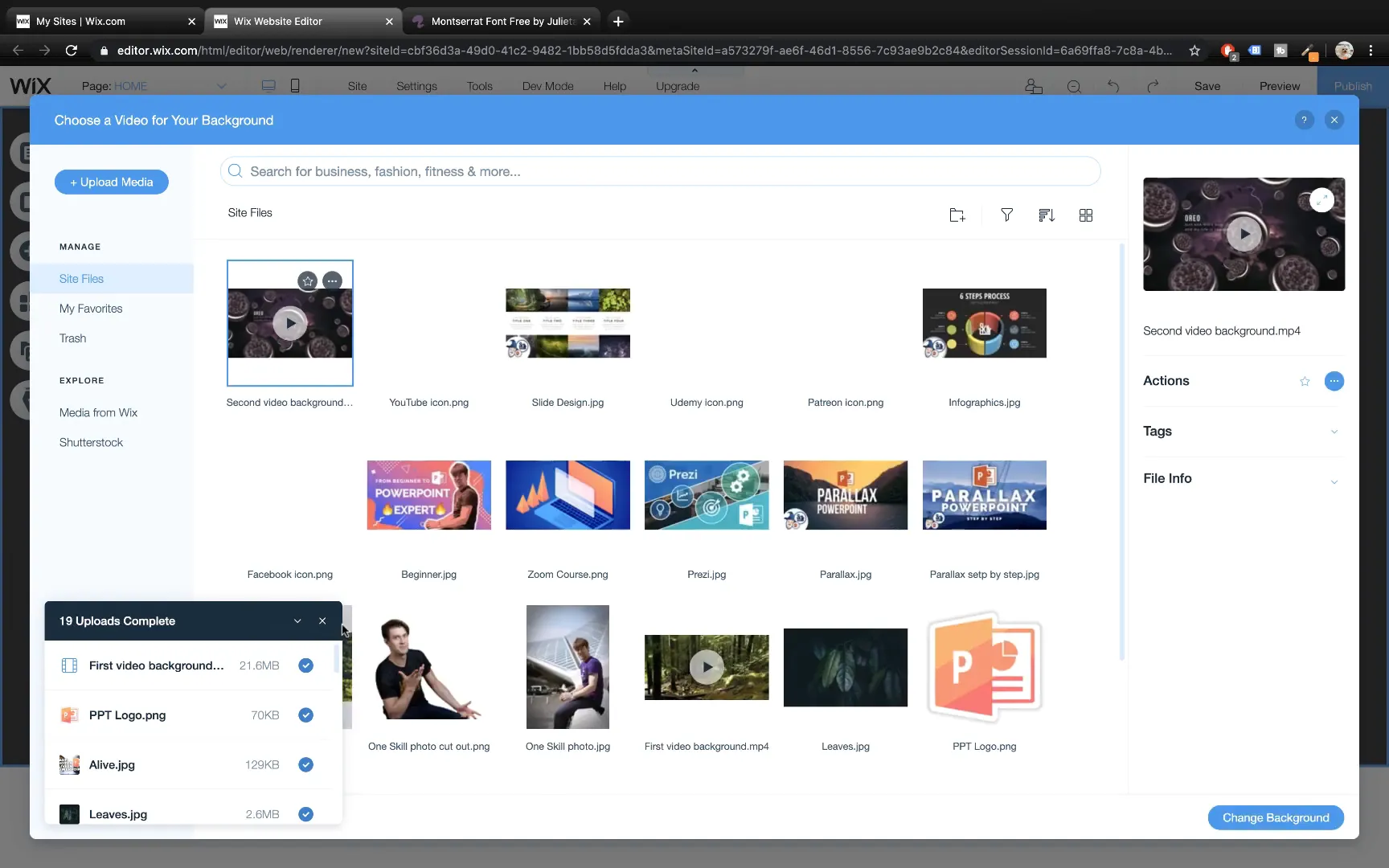Click Facebook icon.png file name

click(289, 575)
